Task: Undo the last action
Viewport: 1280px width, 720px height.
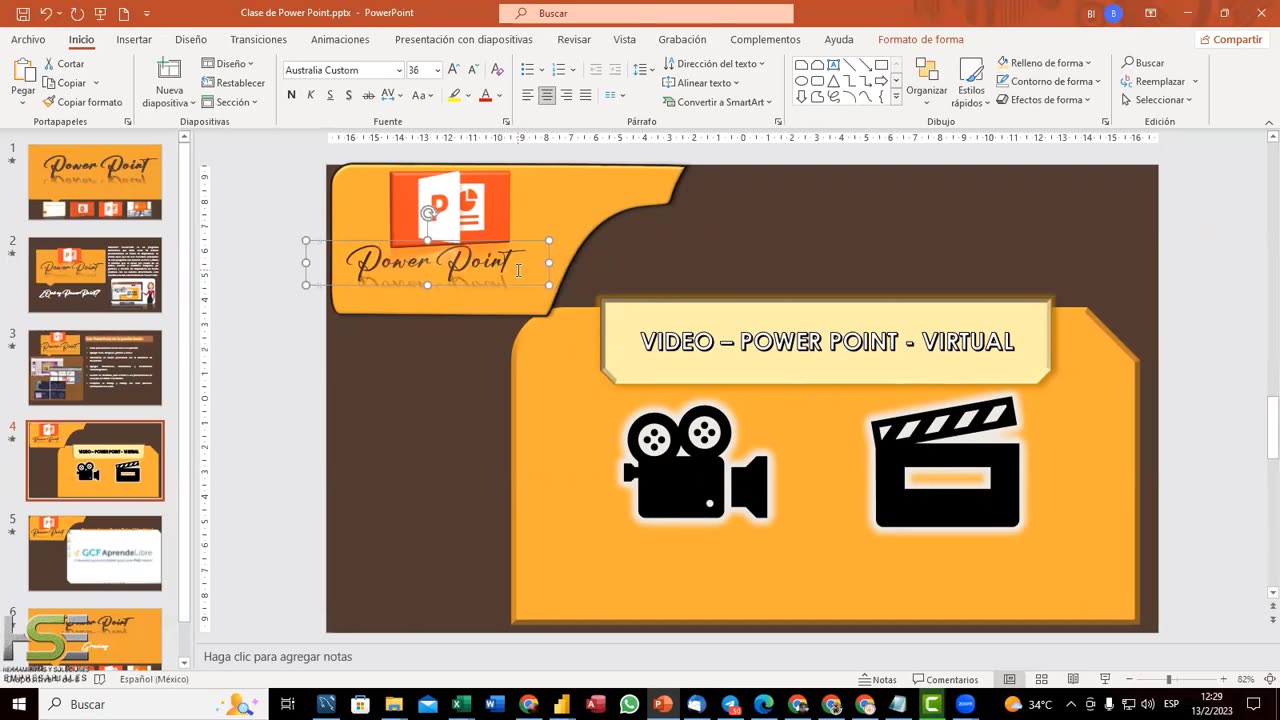Action: coord(46,13)
